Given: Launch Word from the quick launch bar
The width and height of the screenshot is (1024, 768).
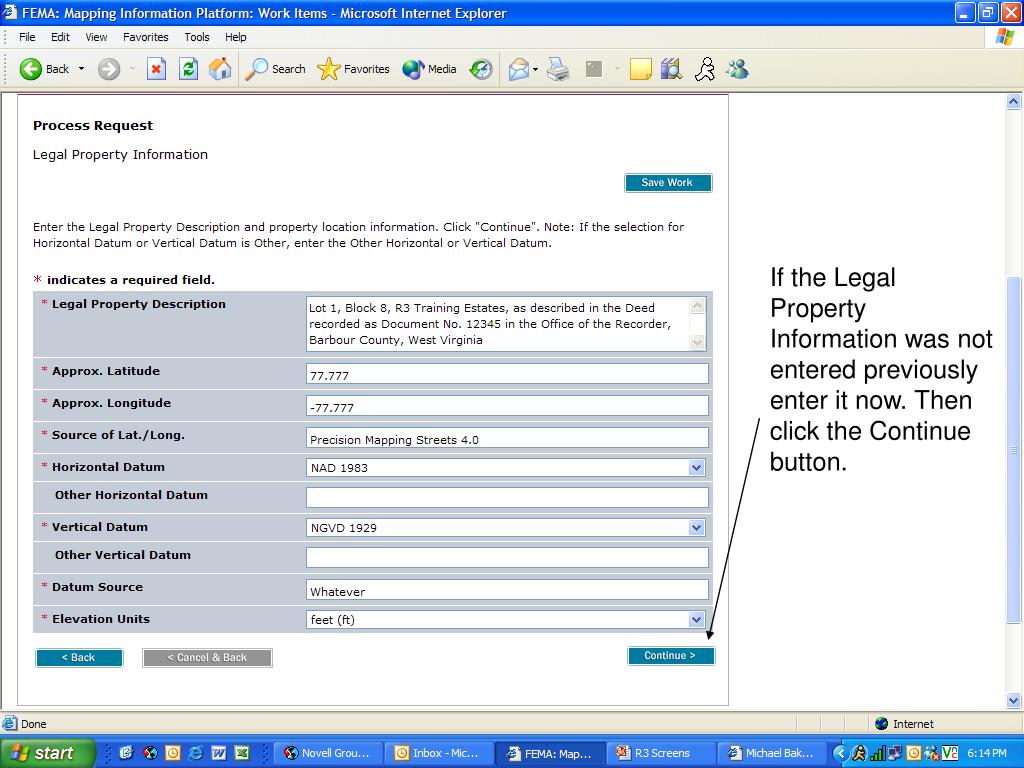Looking at the screenshot, I should tap(218, 753).
